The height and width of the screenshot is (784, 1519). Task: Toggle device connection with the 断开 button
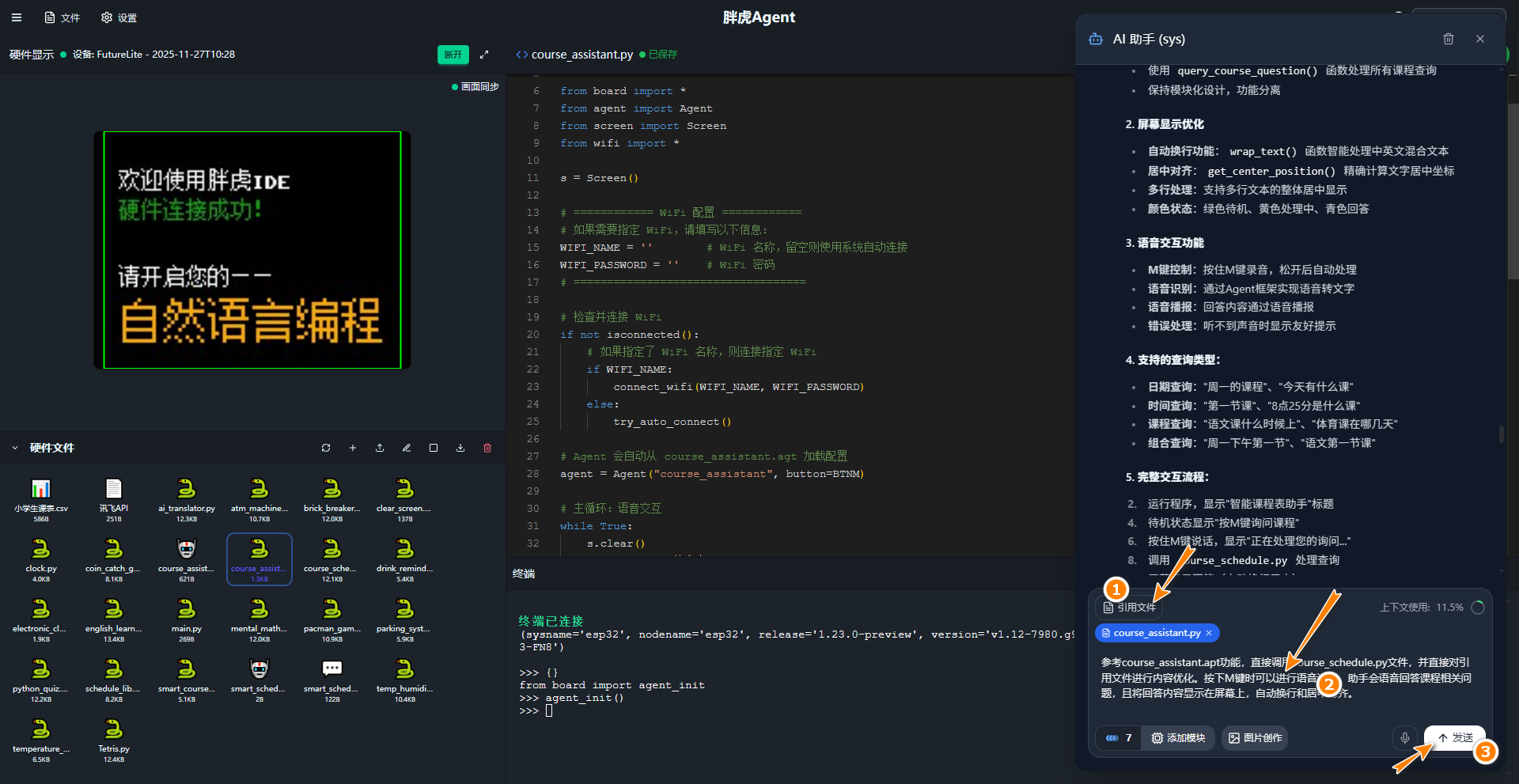pos(453,55)
